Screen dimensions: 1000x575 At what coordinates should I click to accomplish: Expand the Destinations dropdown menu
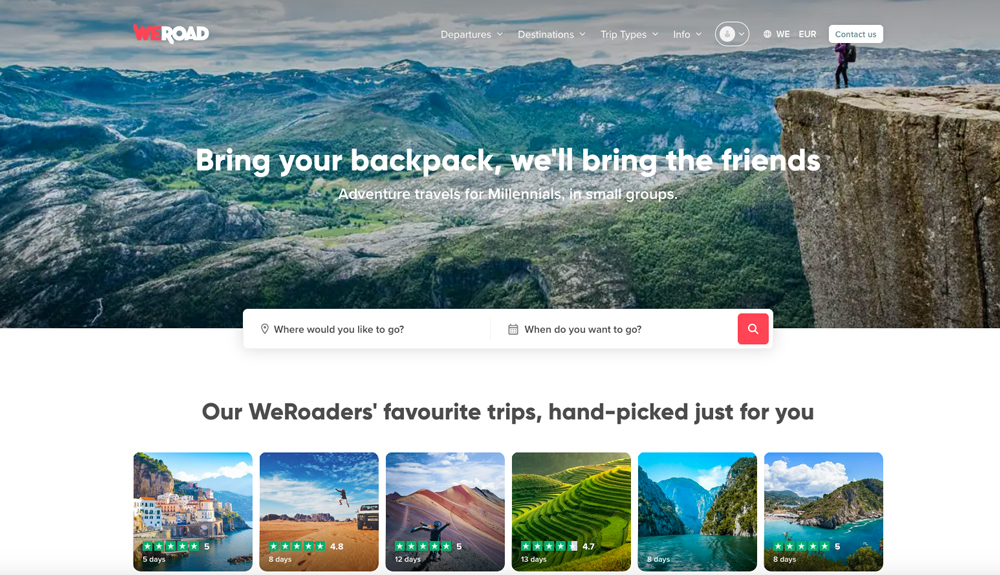click(551, 34)
